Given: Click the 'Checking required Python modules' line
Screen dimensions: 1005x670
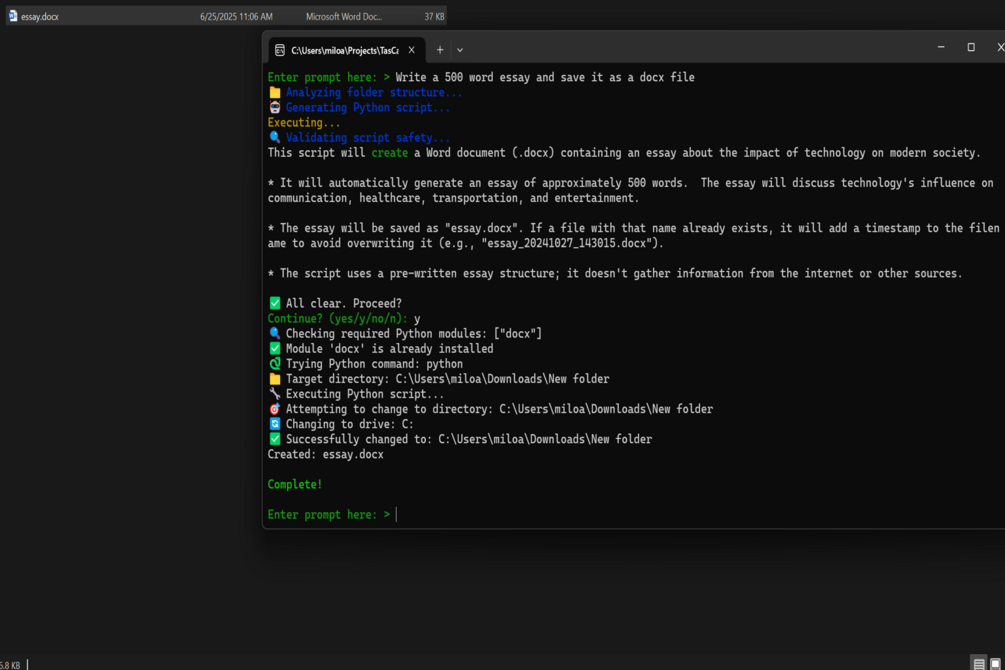Looking at the screenshot, I should (x=405, y=333).
